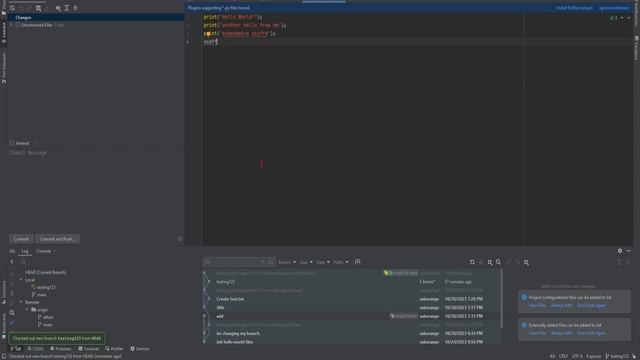The width and height of the screenshot is (640, 360).
Task: Click the View Options eye icon in commit toolbar
Action: (x=58, y=8)
